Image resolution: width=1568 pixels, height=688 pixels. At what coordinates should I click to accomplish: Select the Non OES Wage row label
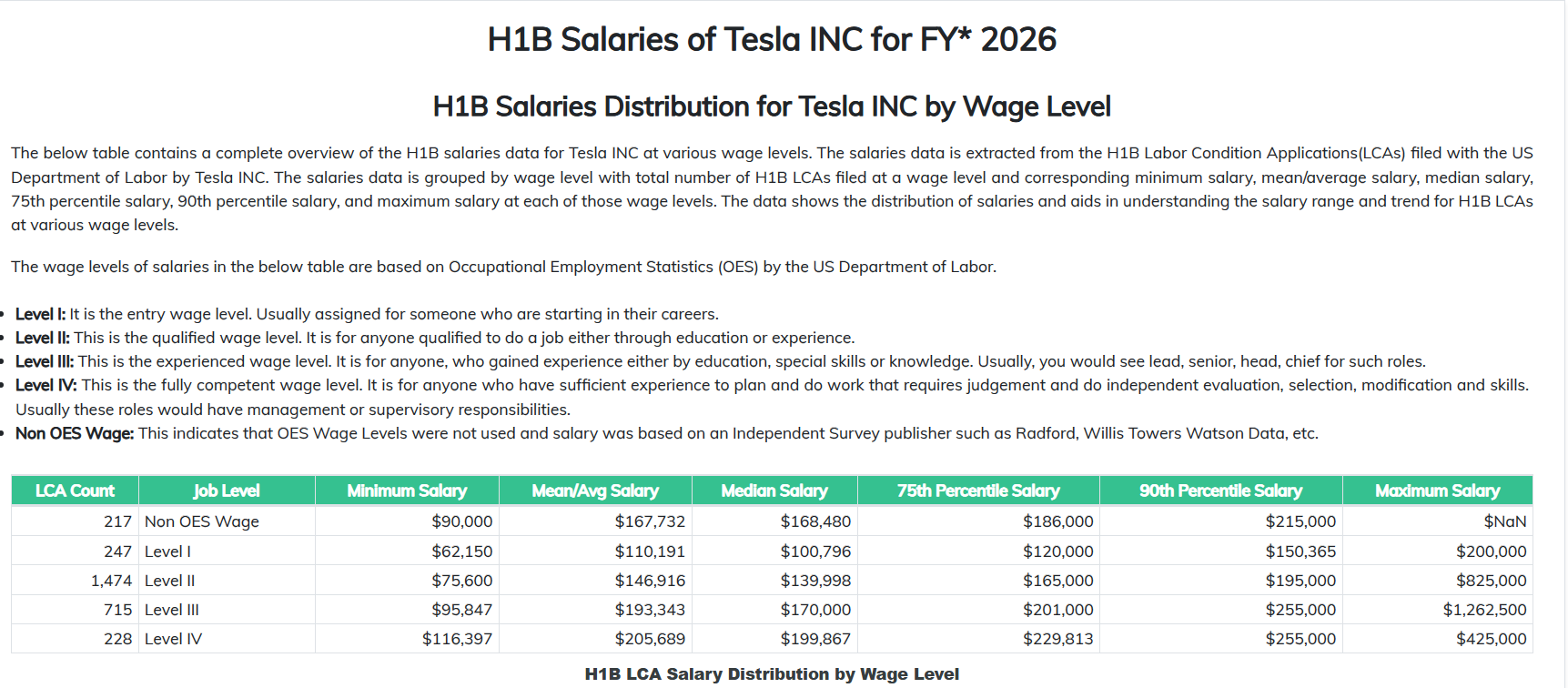click(202, 521)
